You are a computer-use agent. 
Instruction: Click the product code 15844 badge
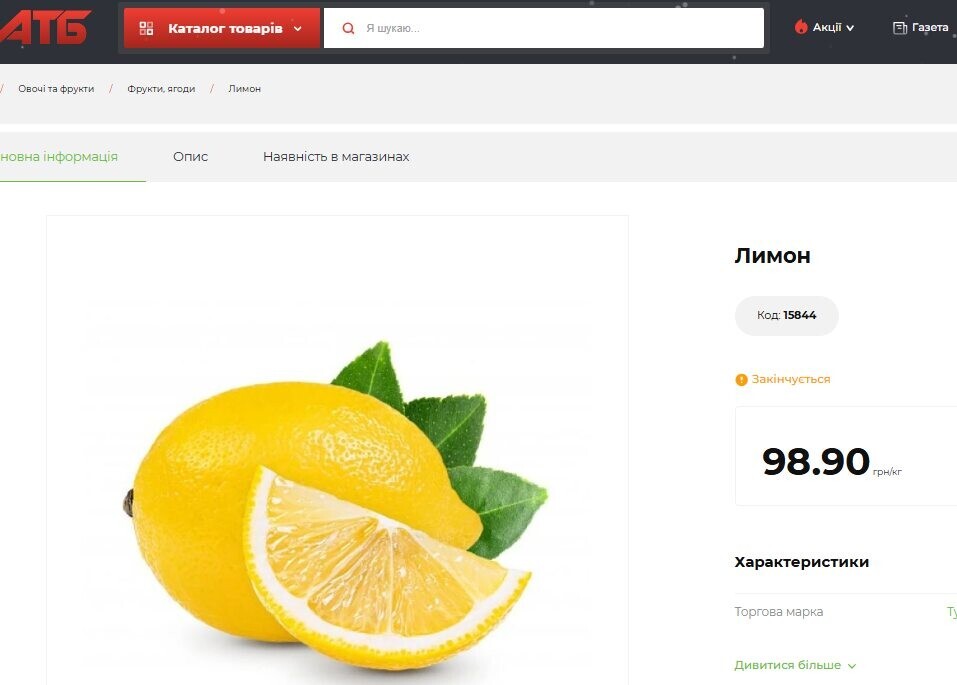coord(787,316)
